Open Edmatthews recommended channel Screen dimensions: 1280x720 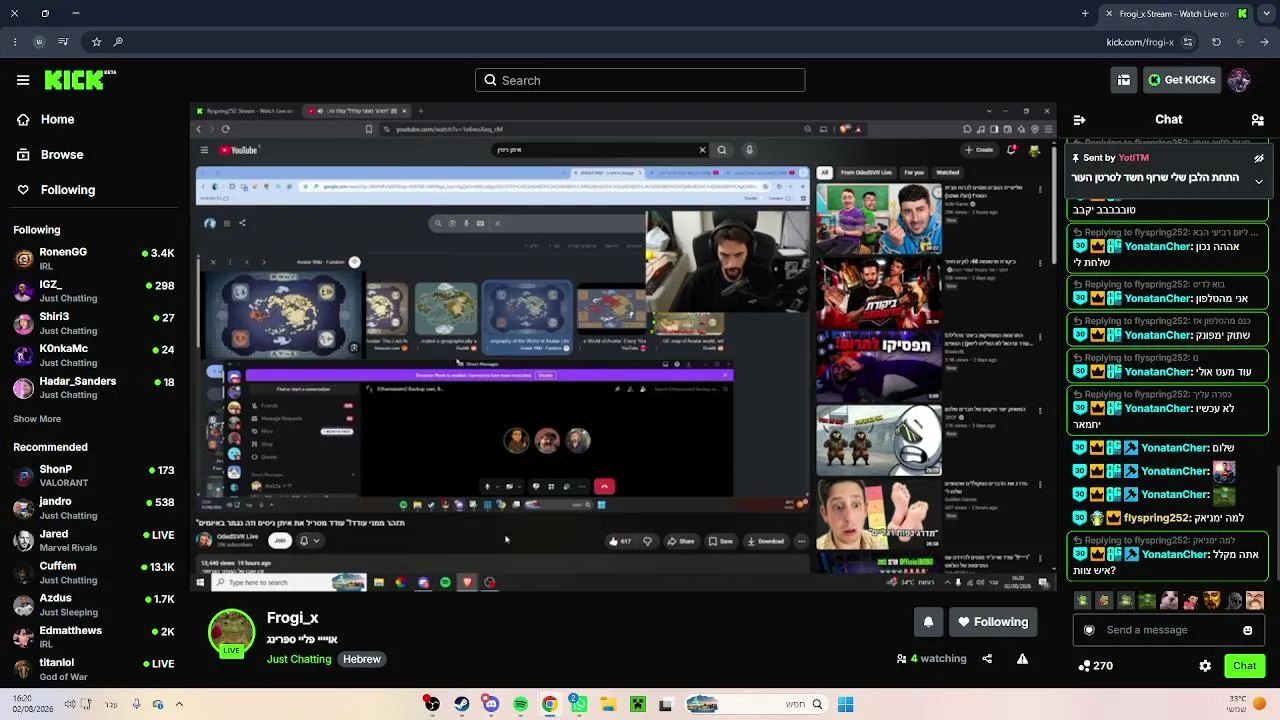(x=94, y=637)
